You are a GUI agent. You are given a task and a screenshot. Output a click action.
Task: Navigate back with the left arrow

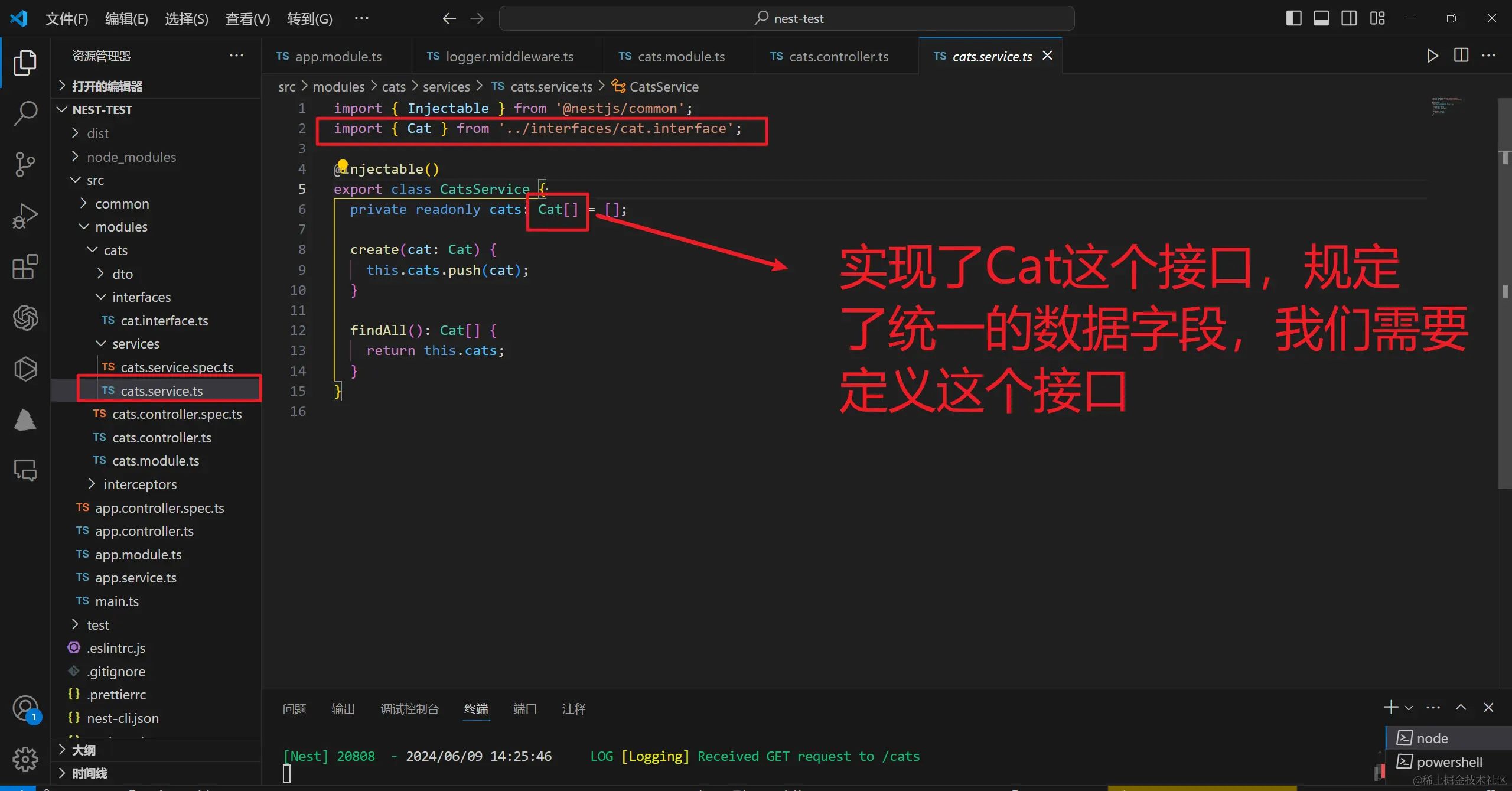point(449,18)
